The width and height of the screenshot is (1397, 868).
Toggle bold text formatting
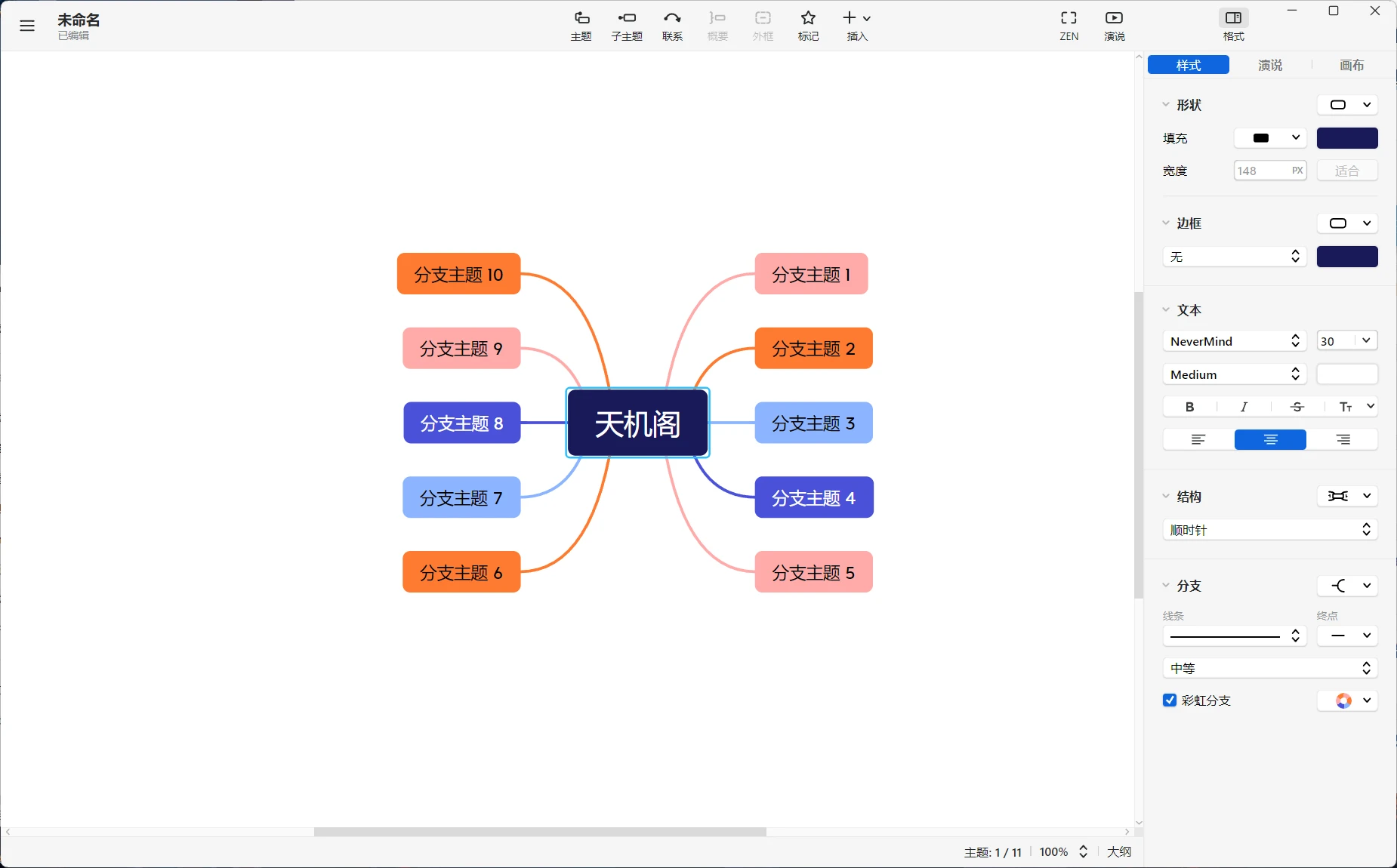[1190, 407]
